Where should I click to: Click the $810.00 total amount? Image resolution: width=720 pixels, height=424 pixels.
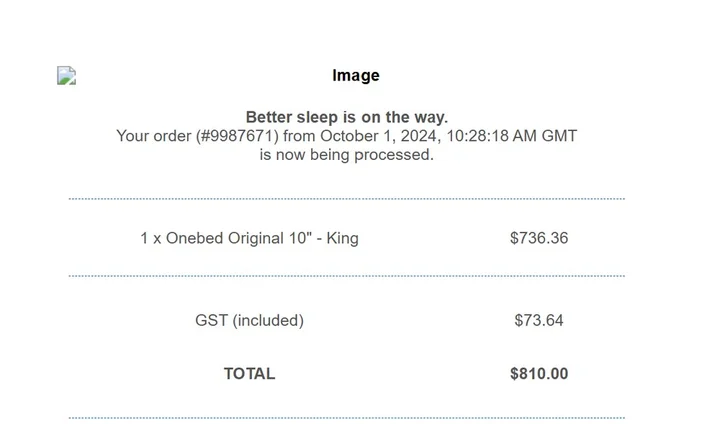point(538,374)
